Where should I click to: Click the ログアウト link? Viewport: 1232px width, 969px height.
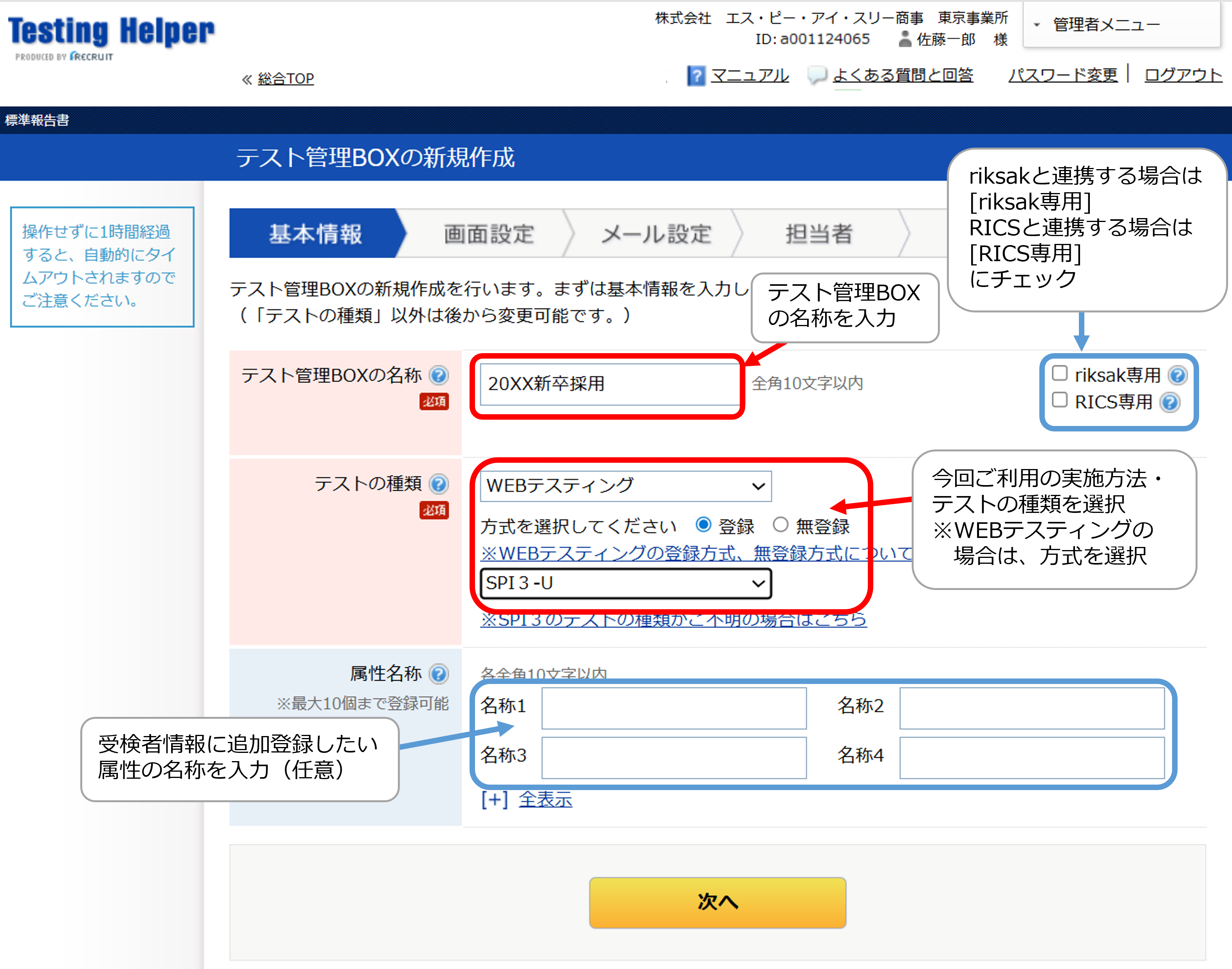(x=1183, y=76)
